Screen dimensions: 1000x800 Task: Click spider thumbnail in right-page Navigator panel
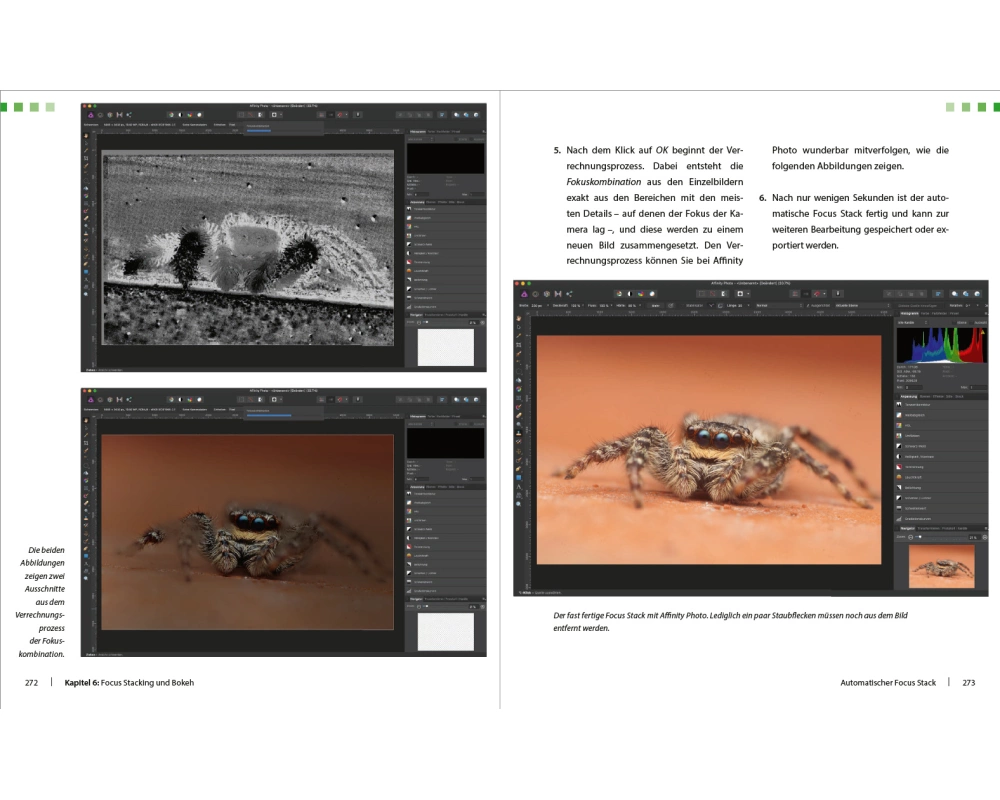click(x=941, y=566)
